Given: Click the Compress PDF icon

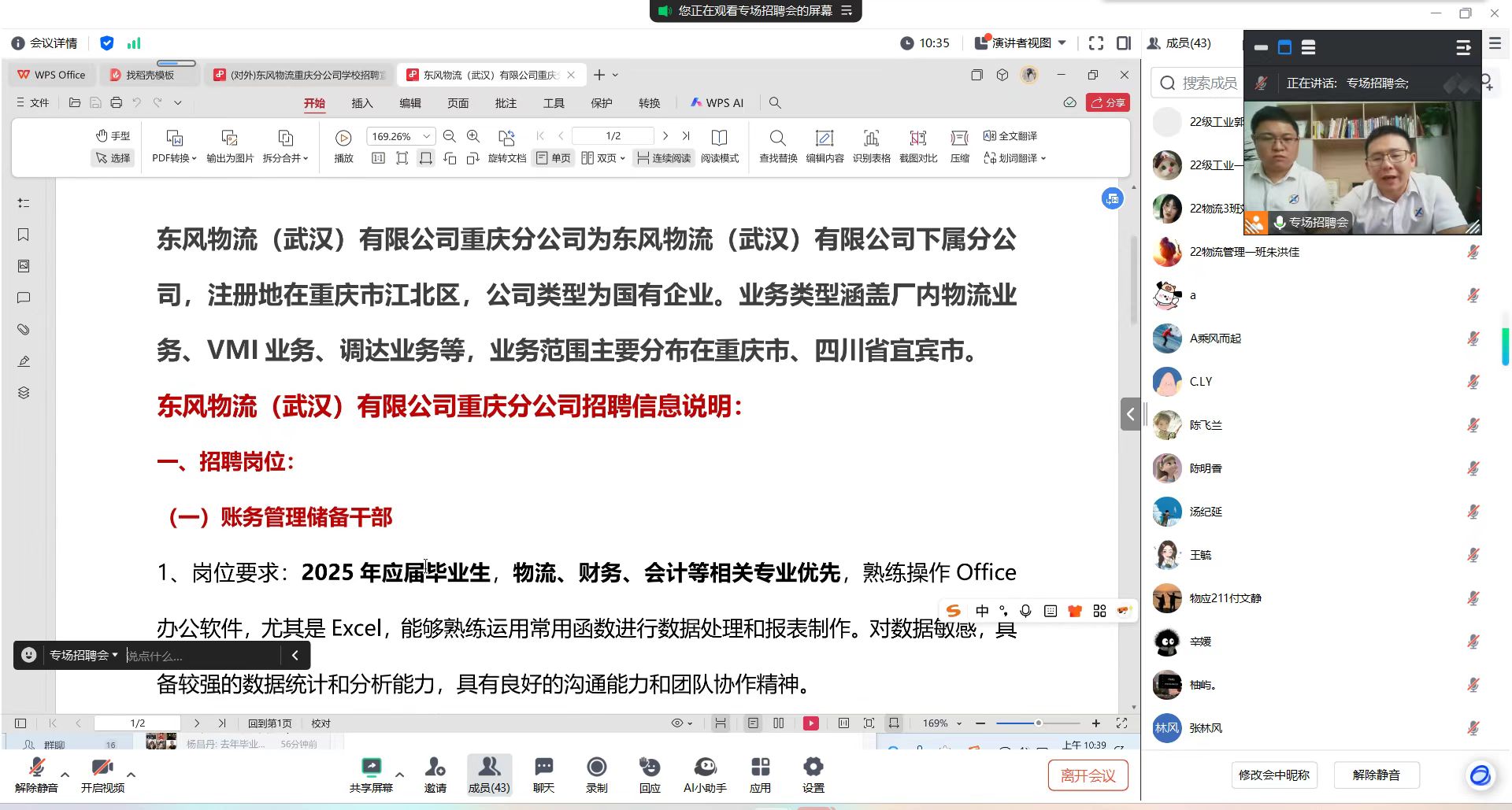Looking at the screenshot, I should [959, 146].
